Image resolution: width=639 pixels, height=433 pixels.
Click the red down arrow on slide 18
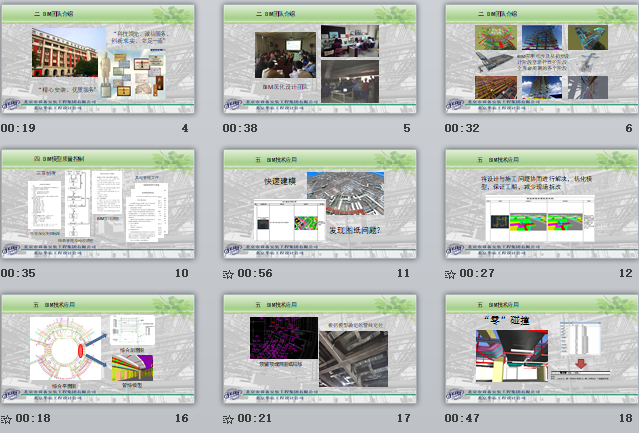577,364
